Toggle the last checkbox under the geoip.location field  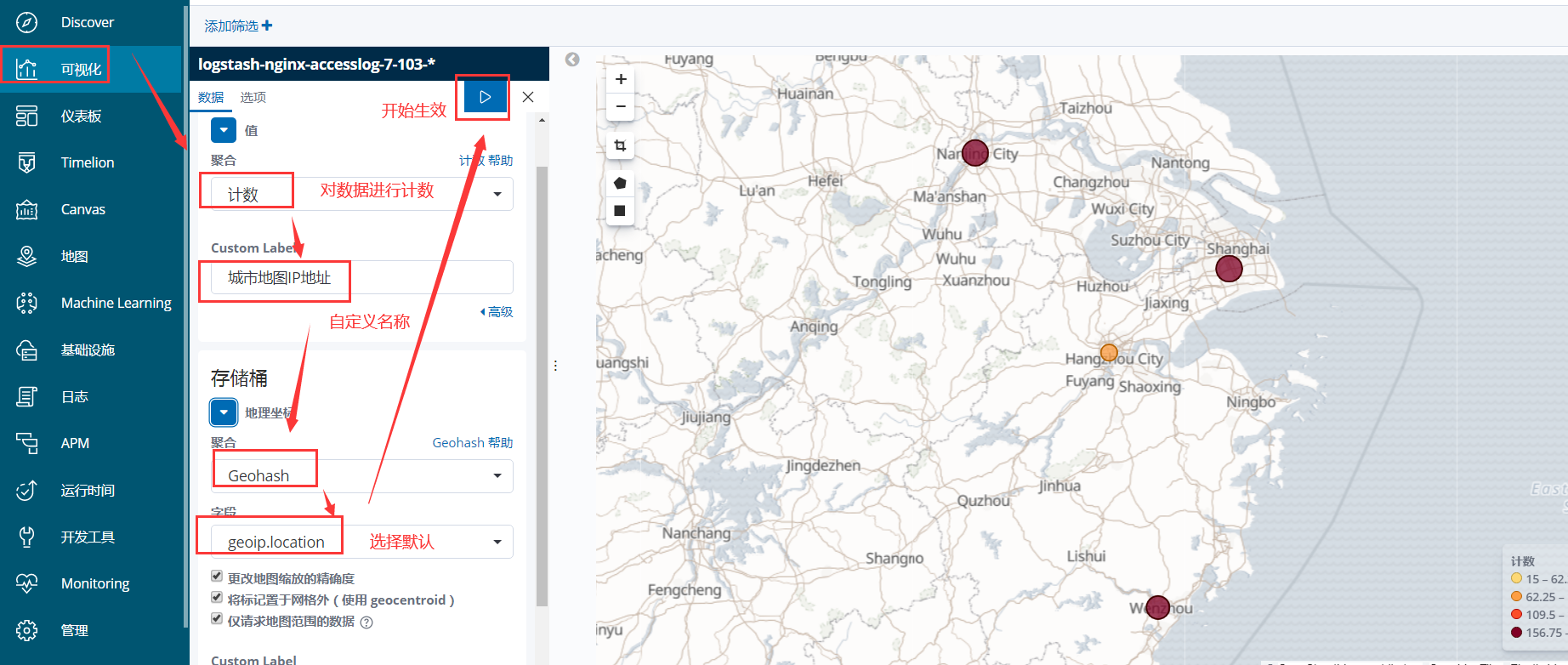pyautogui.click(x=217, y=620)
